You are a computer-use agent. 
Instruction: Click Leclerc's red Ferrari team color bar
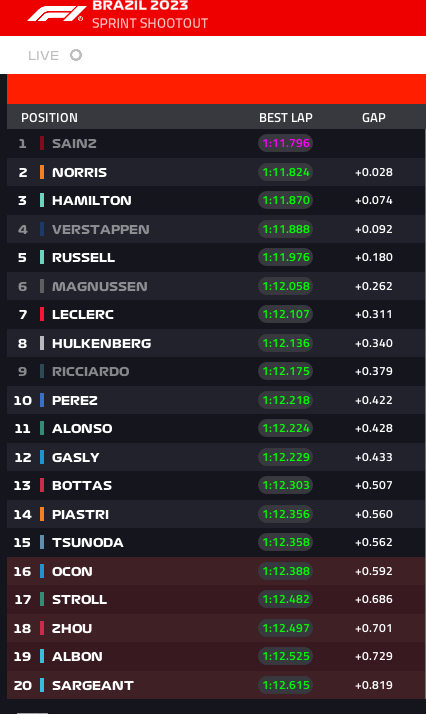pos(42,314)
